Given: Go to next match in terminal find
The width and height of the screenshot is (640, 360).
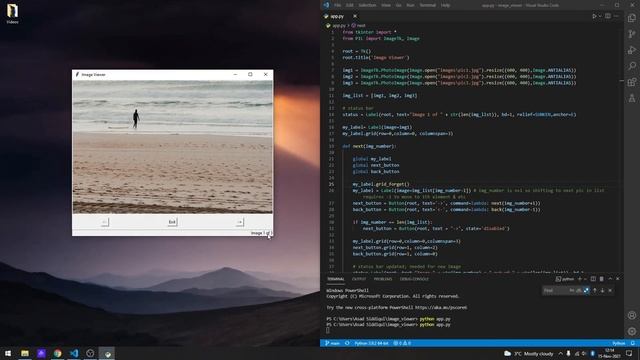Looking at the screenshot, I should point(602,290).
